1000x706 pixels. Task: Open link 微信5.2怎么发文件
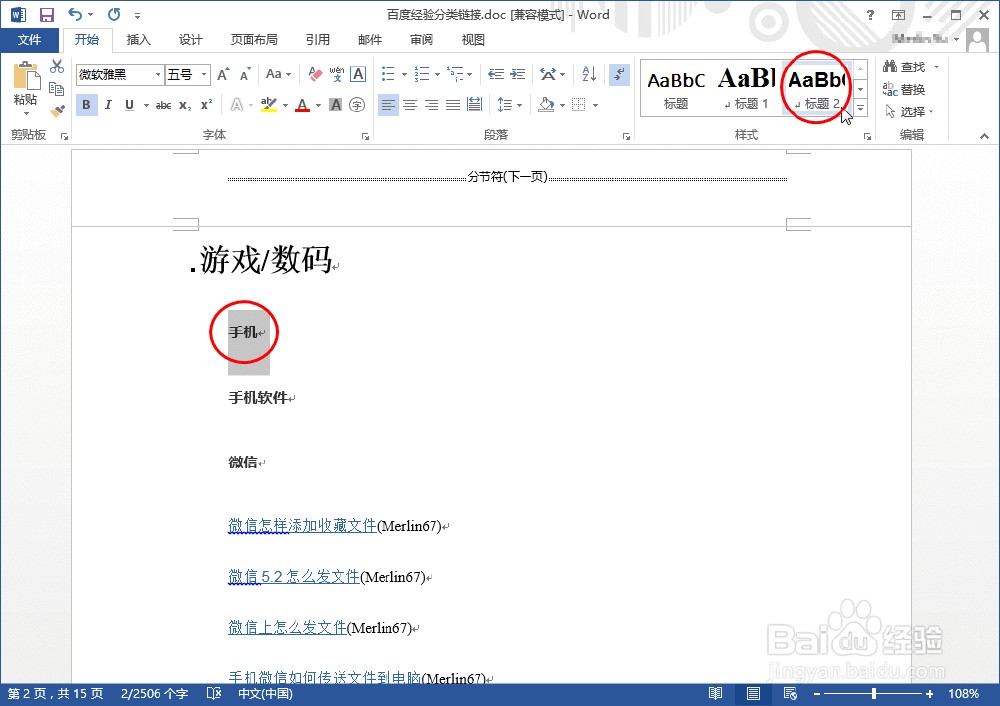click(294, 577)
